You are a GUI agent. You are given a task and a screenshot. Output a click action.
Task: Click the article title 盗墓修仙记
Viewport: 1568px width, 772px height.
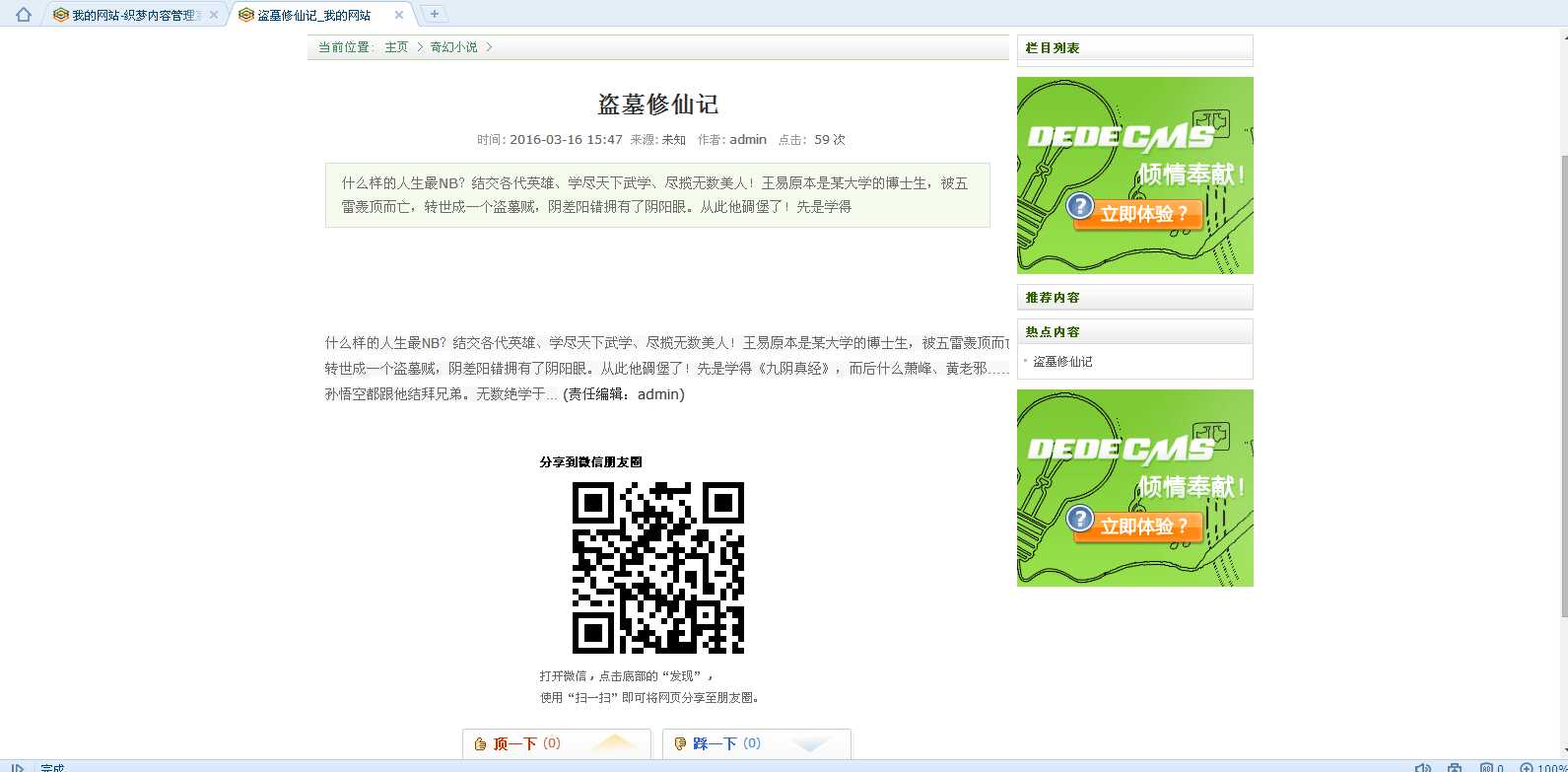point(658,105)
